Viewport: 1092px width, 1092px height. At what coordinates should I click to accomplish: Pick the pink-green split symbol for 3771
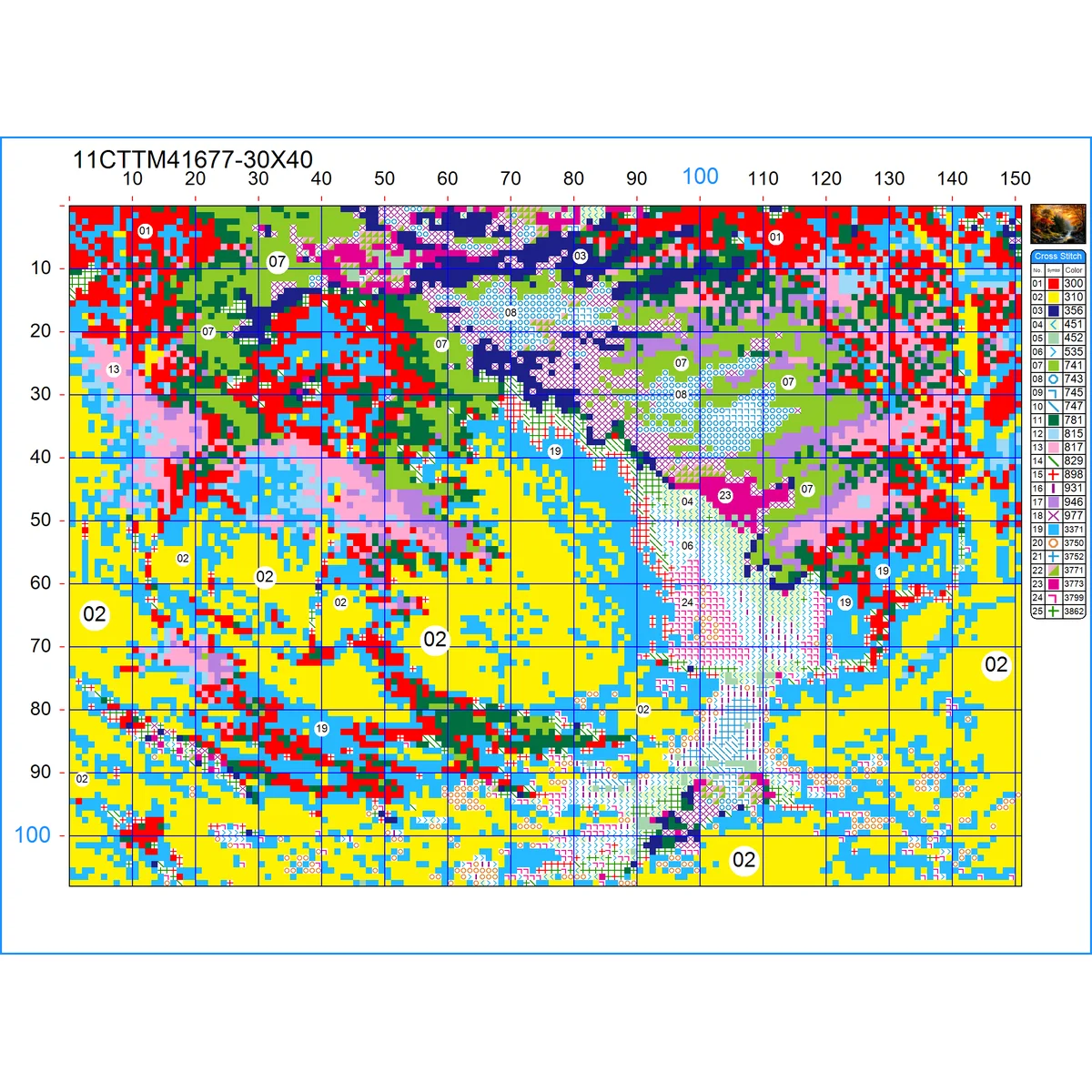pyautogui.click(x=1053, y=571)
